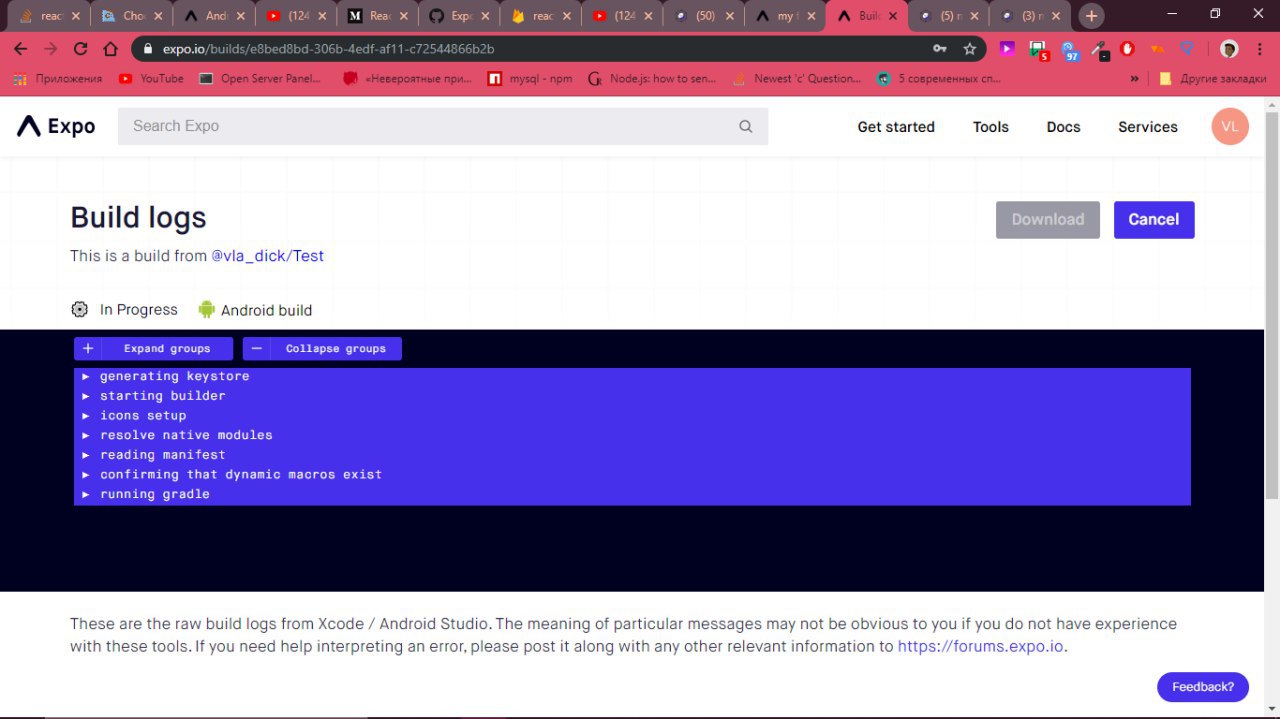Switch to the GitHub Expo browser tab
The height and width of the screenshot is (719, 1280).
[x=459, y=16]
